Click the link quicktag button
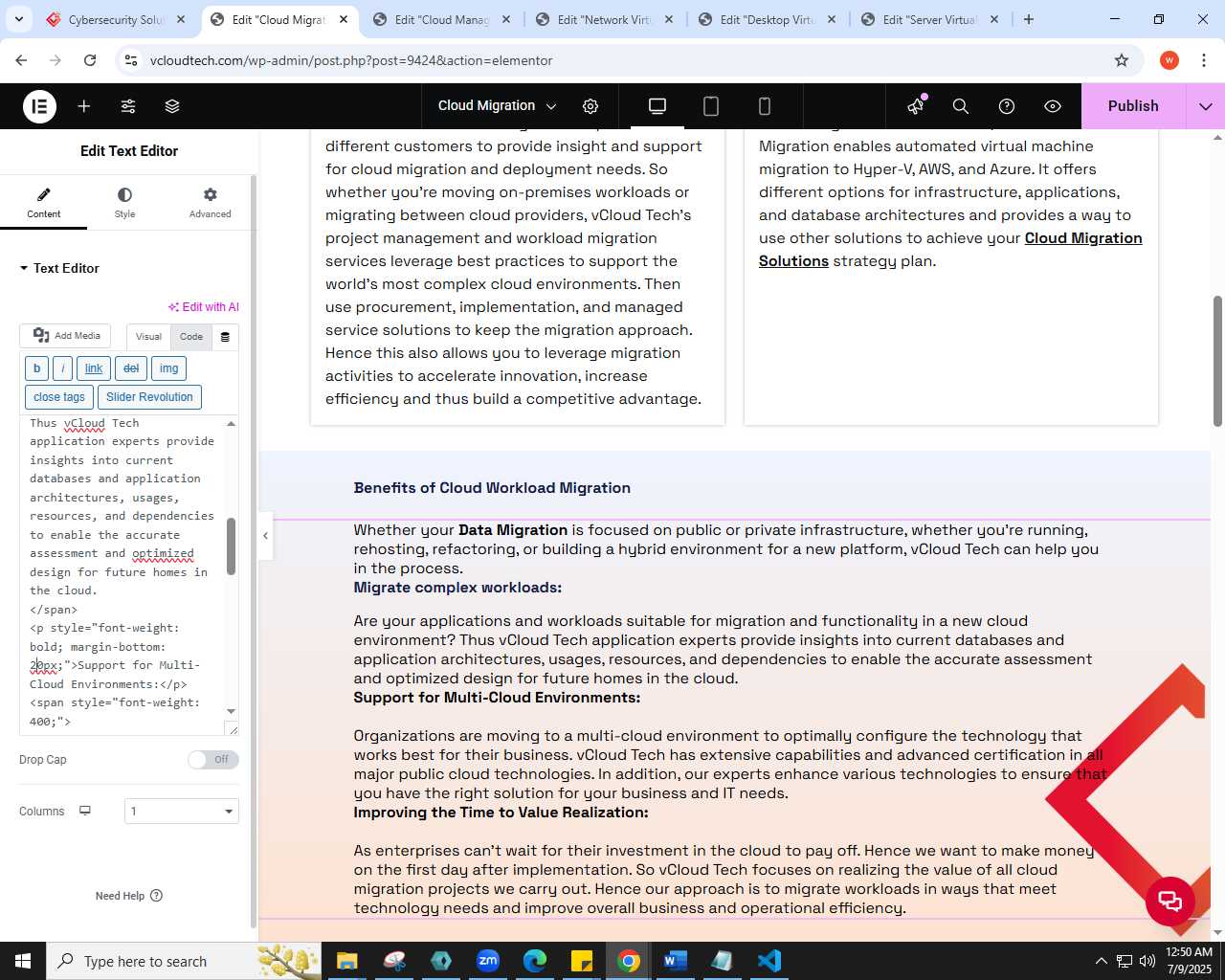 click(94, 368)
